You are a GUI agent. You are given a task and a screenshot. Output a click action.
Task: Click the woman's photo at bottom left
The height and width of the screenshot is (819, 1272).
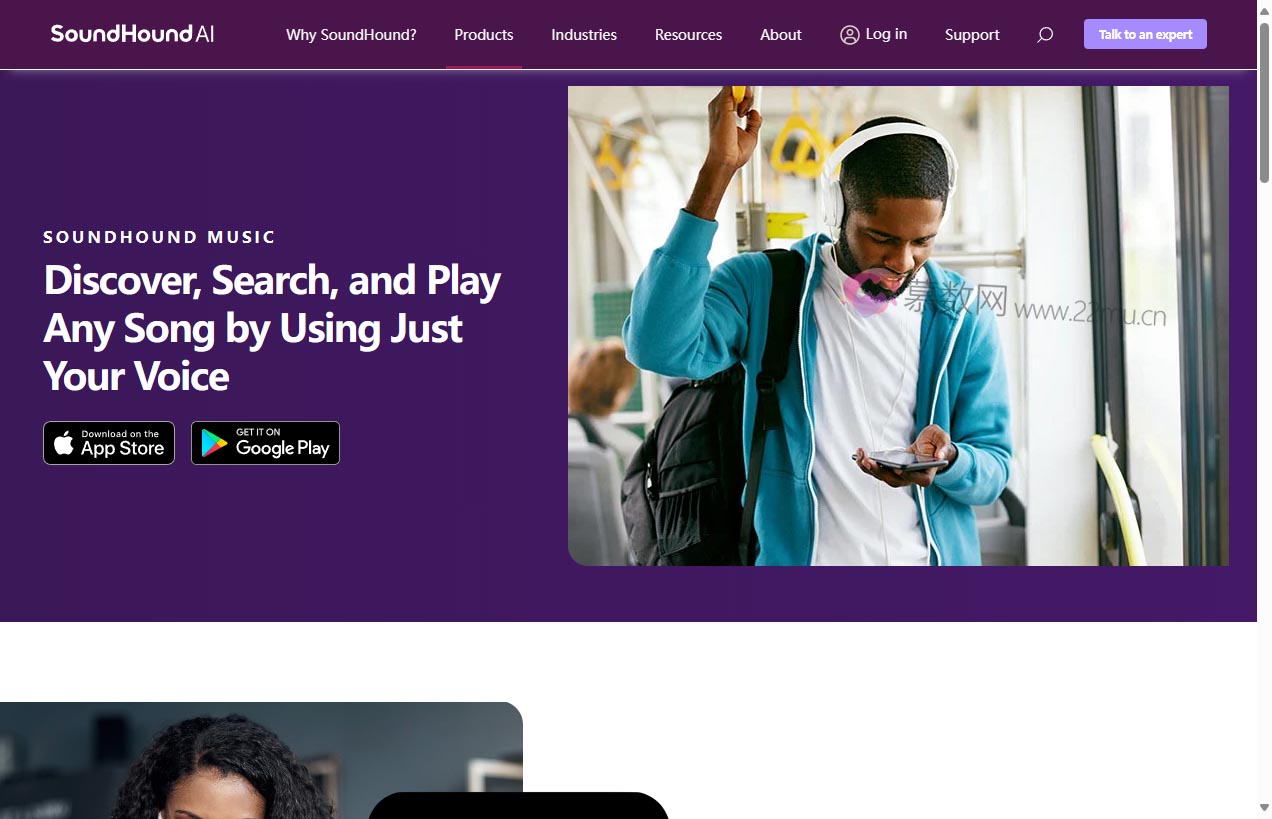coord(261,760)
